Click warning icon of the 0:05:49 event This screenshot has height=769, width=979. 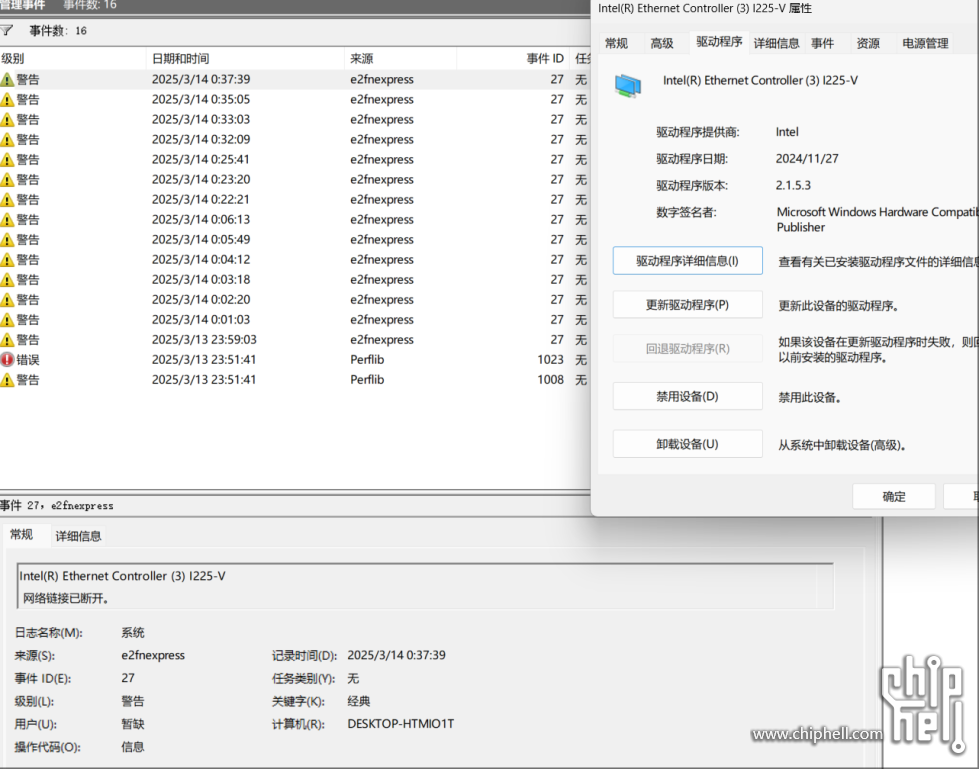(7, 239)
